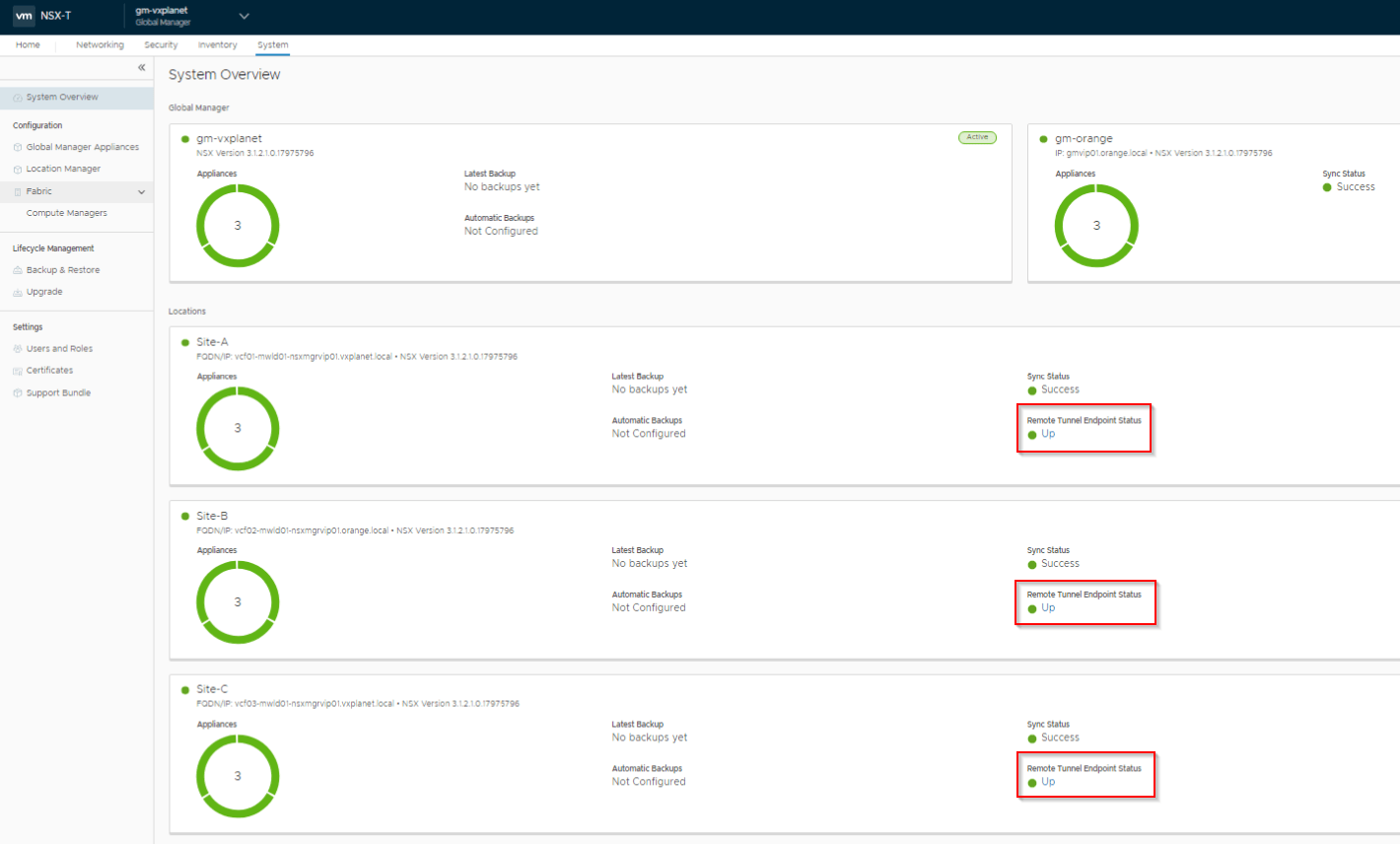
Task: Click the Certificates sidebar icon
Action: (18, 371)
